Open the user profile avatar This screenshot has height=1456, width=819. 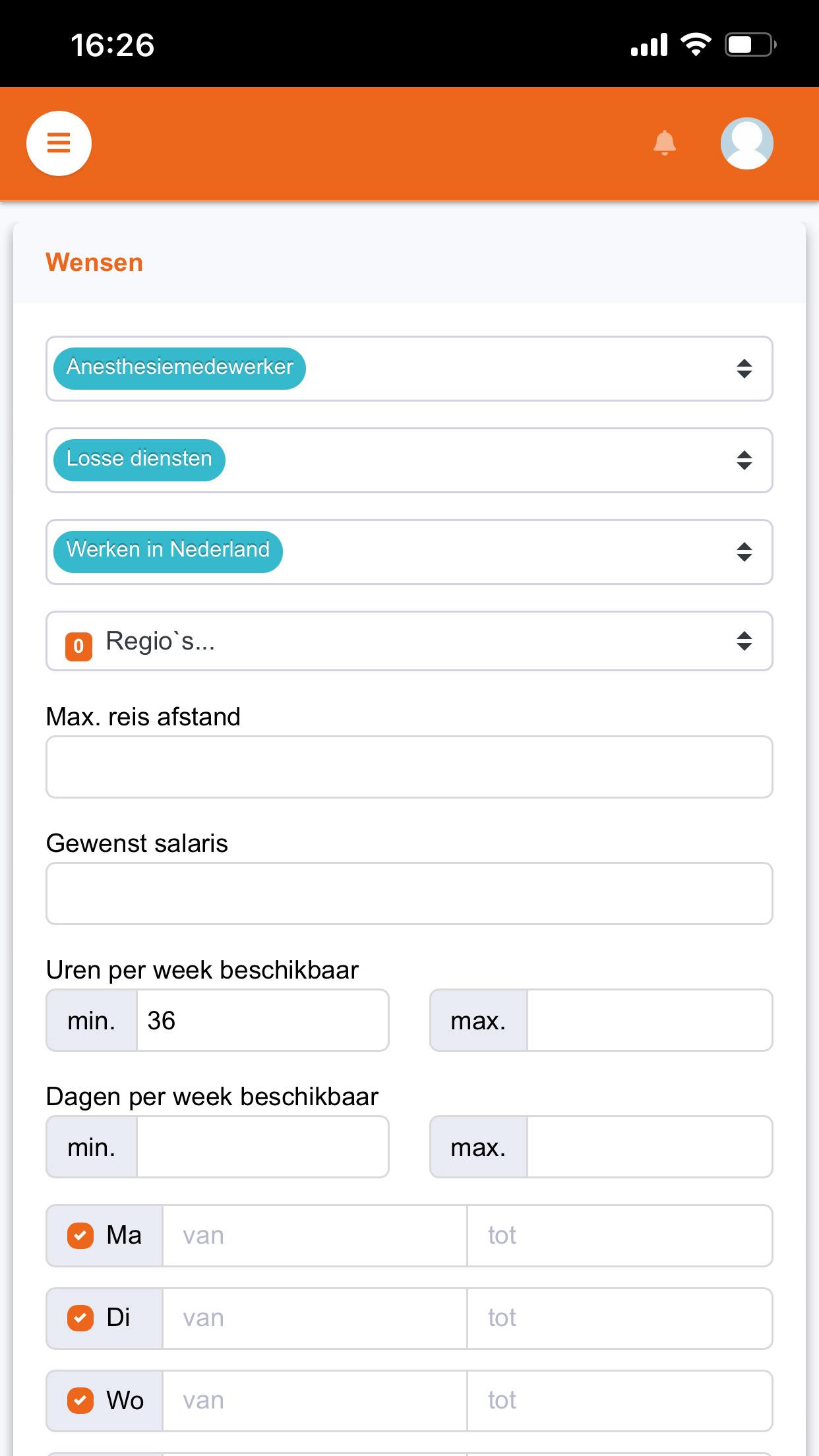746,143
